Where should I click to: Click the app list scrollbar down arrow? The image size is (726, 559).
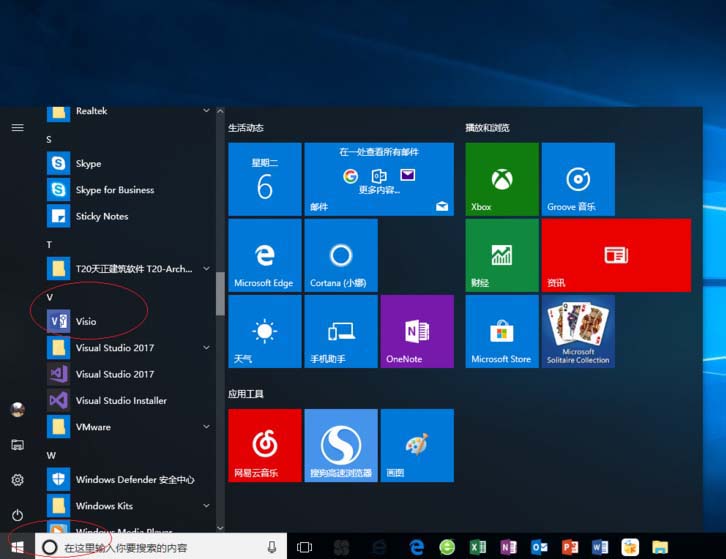click(220, 528)
